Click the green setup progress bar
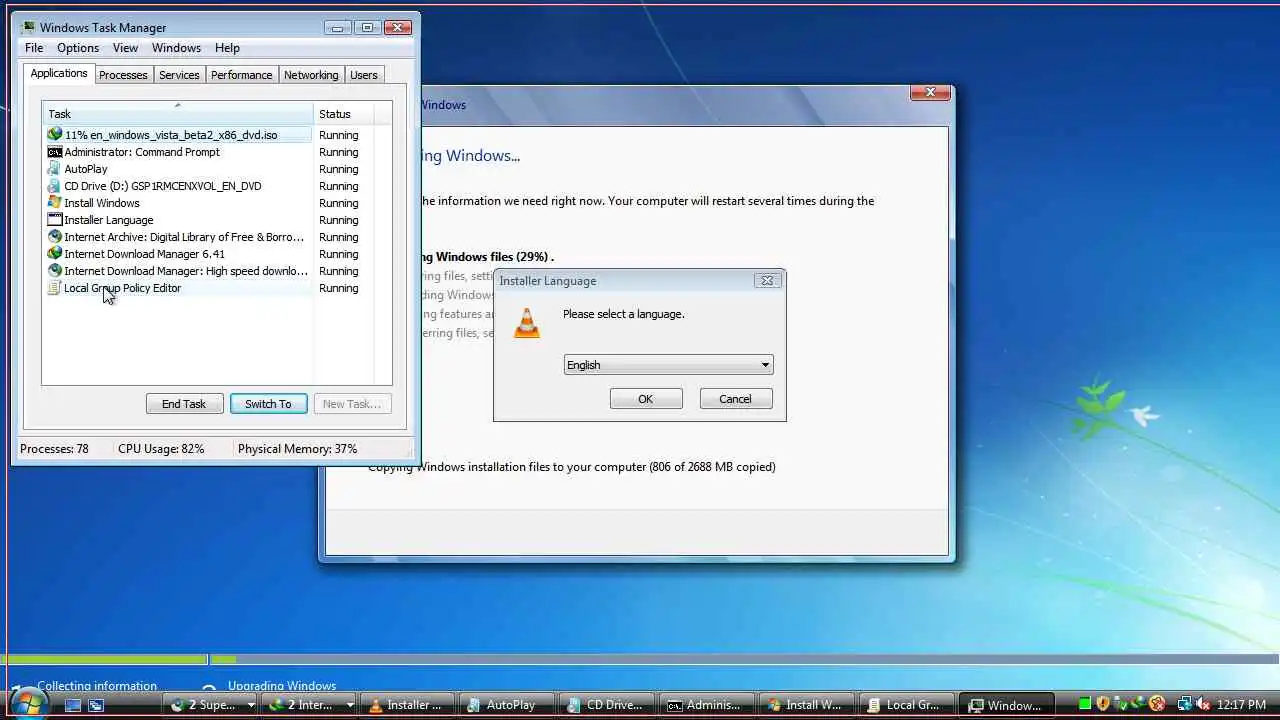 (x=104, y=659)
